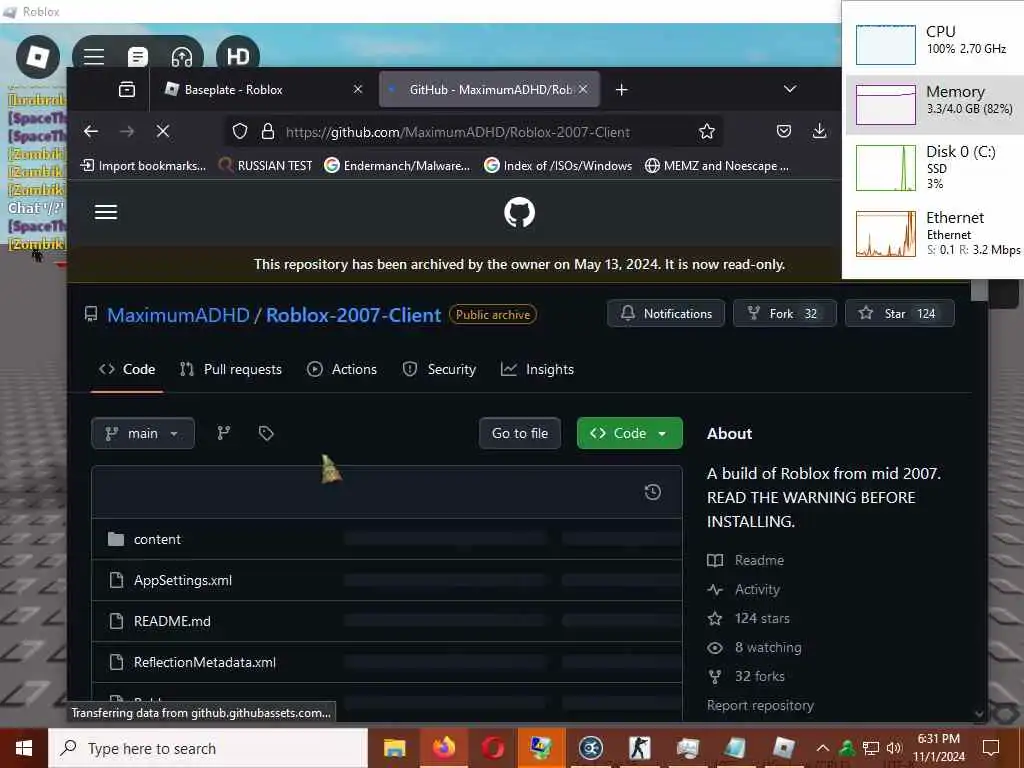
Task: Open the Firefox downloads arrow icon
Action: point(819,132)
